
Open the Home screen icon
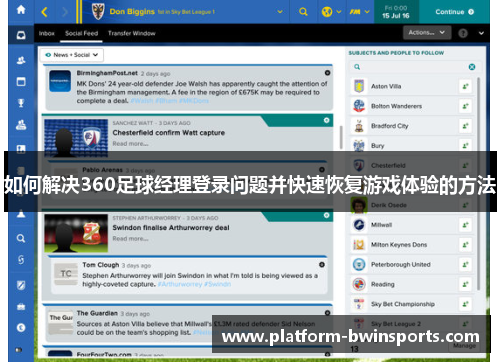point(21,10)
